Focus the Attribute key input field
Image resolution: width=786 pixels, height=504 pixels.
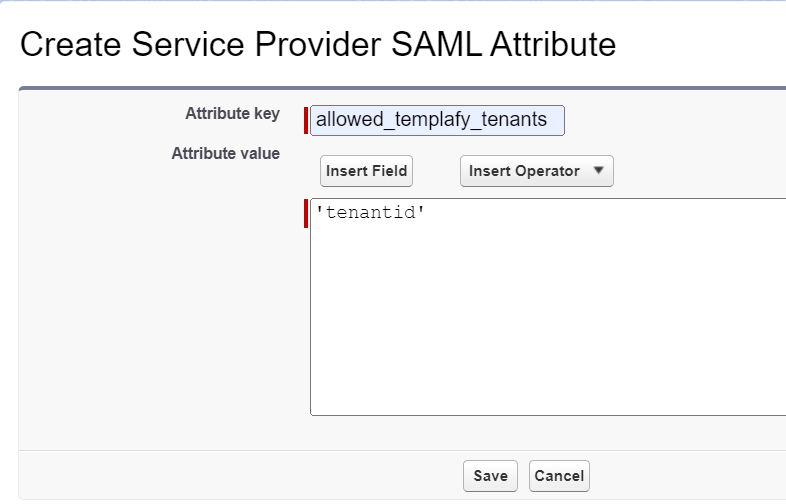coord(437,120)
